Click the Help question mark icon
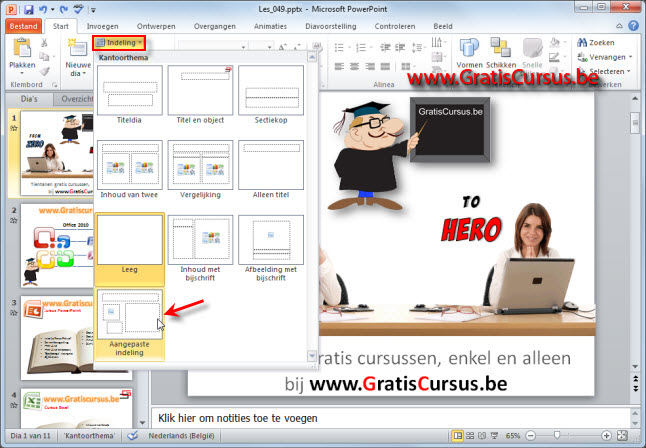This screenshot has width=646, height=448. tap(633, 26)
